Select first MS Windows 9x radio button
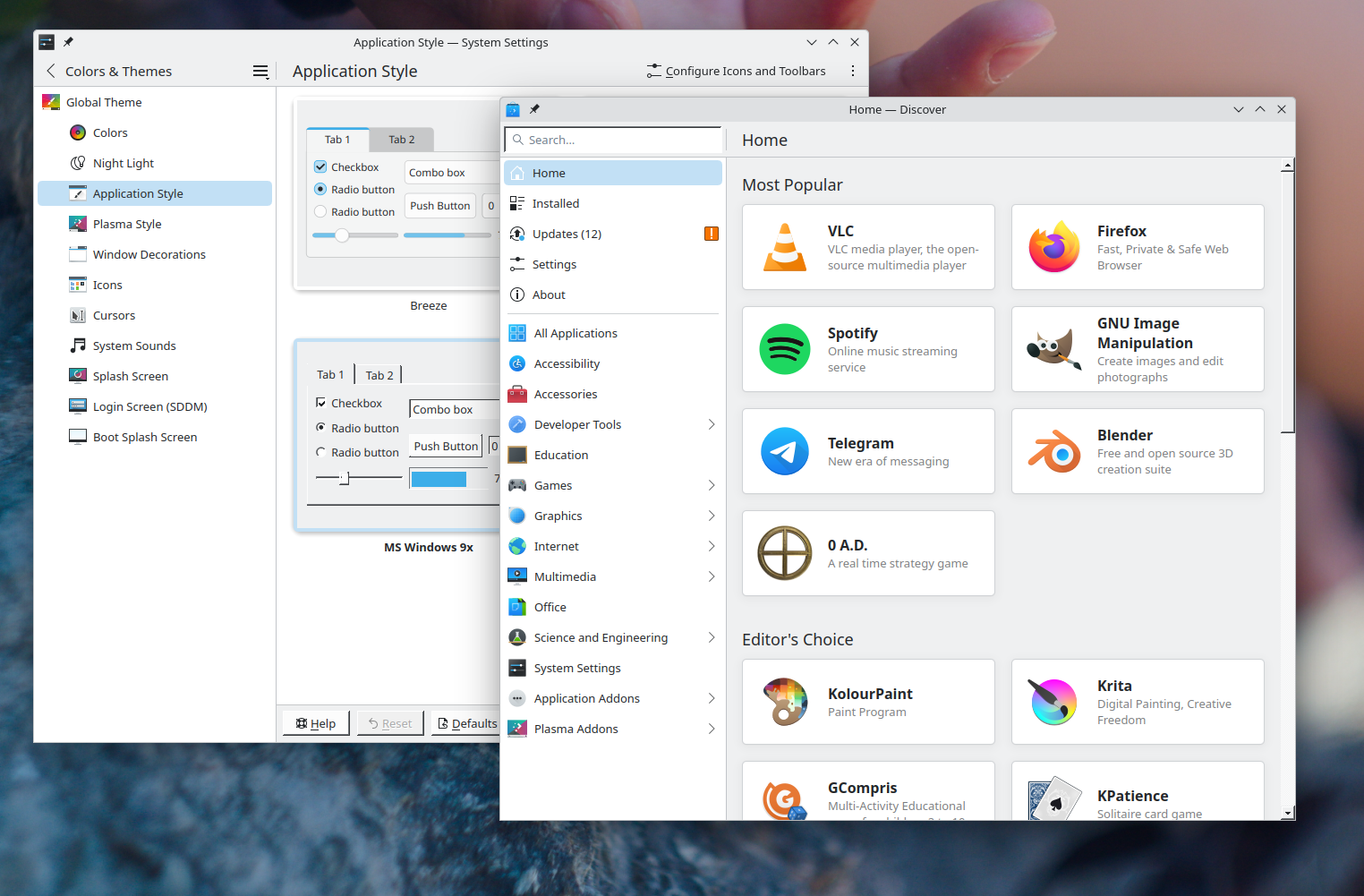Screen dimensions: 1364x896 coord(321,427)
